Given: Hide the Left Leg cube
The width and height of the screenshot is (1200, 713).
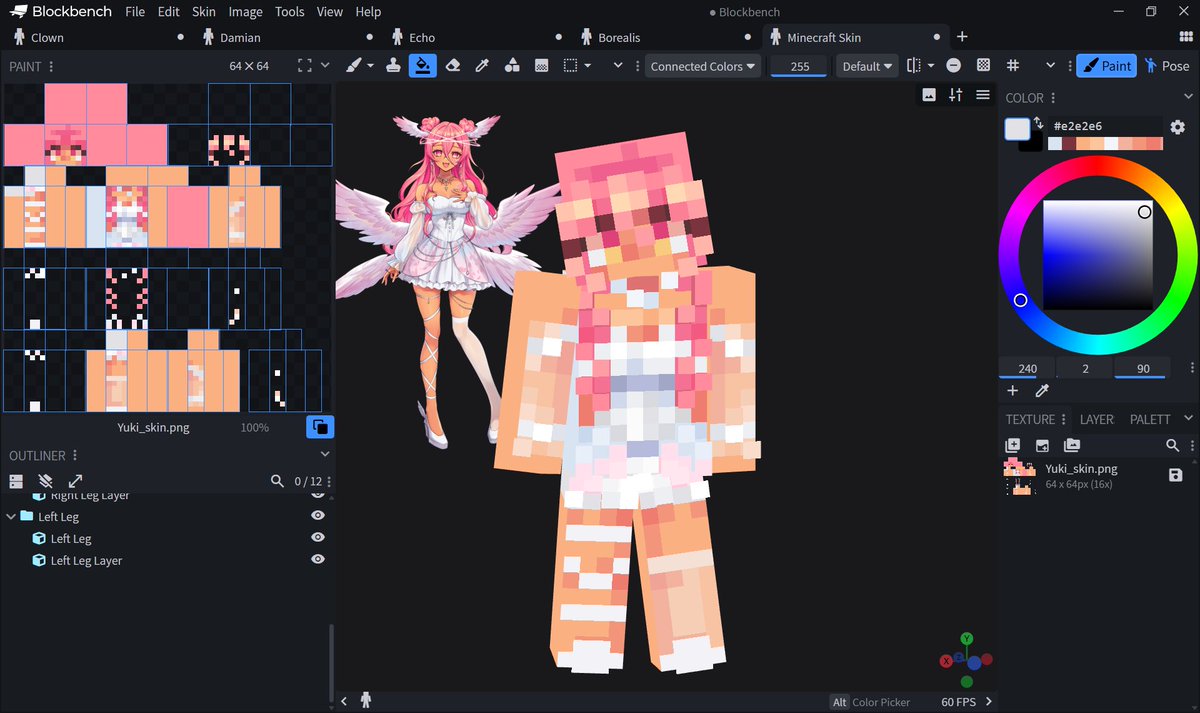Looking at the screenshot, I should pos(318,538).
